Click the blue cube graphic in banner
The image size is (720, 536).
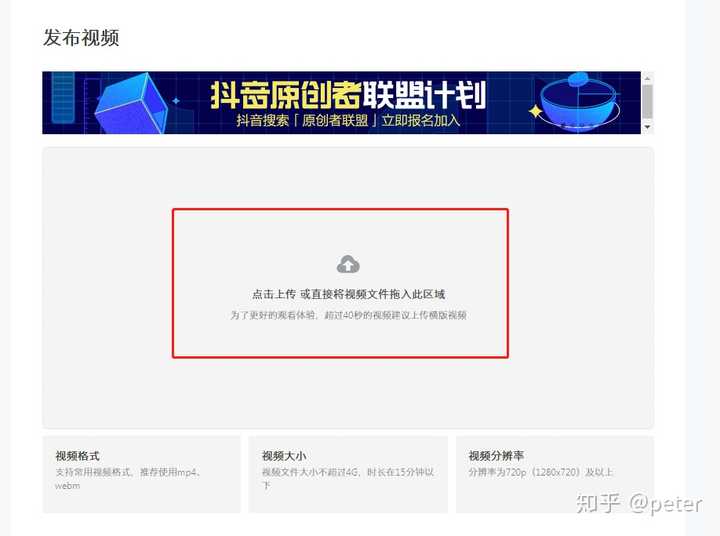pos(132,105)
